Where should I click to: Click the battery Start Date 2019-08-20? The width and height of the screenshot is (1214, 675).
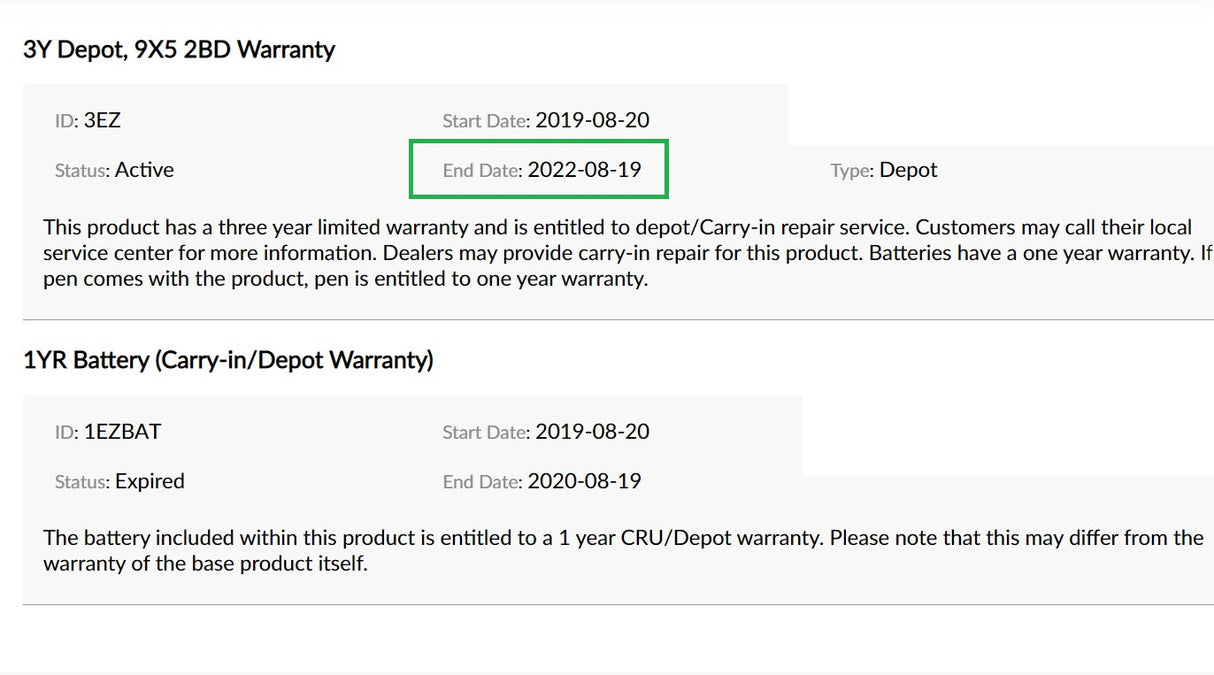(x=546, y=432)
